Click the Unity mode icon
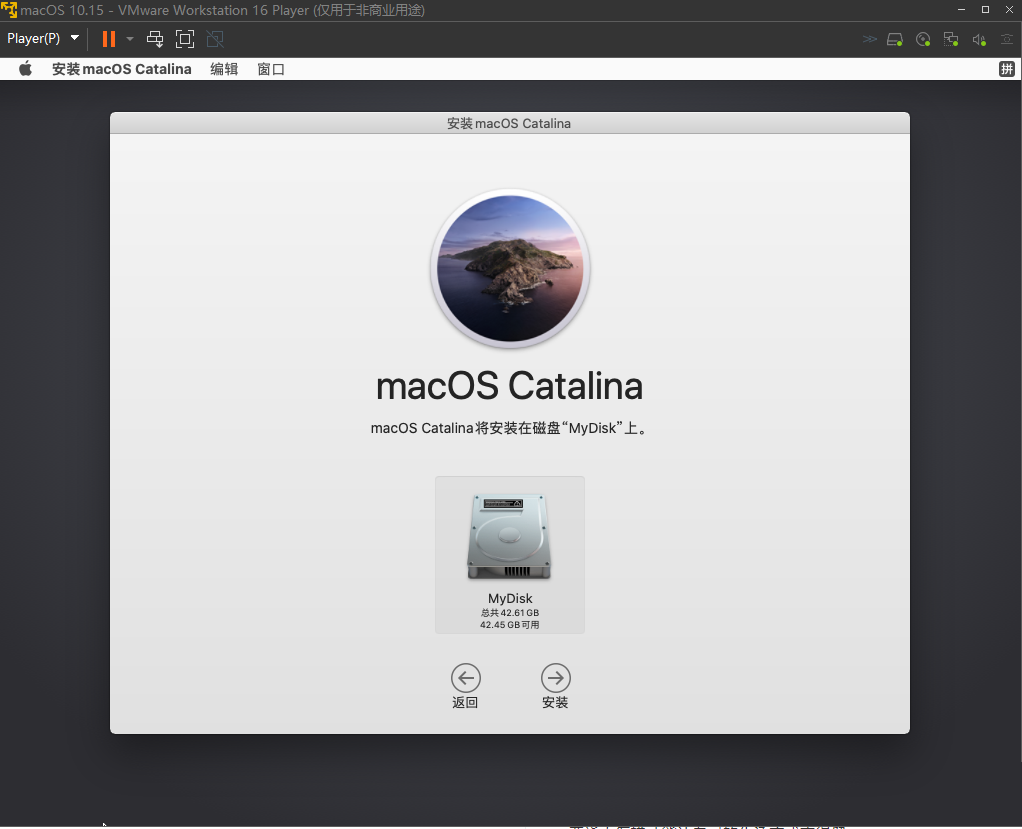This screenshot has width=1022, height=829. (x=215, y=39)
